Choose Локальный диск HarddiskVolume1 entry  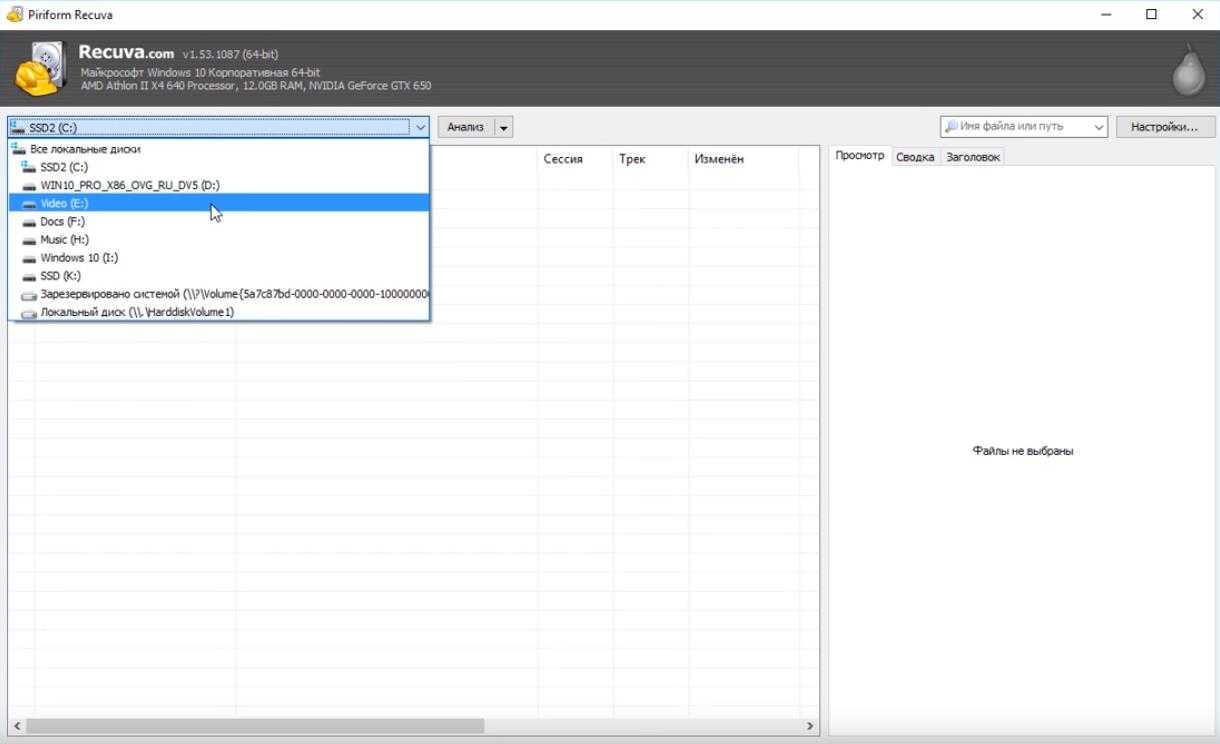(x=219, y=312)
